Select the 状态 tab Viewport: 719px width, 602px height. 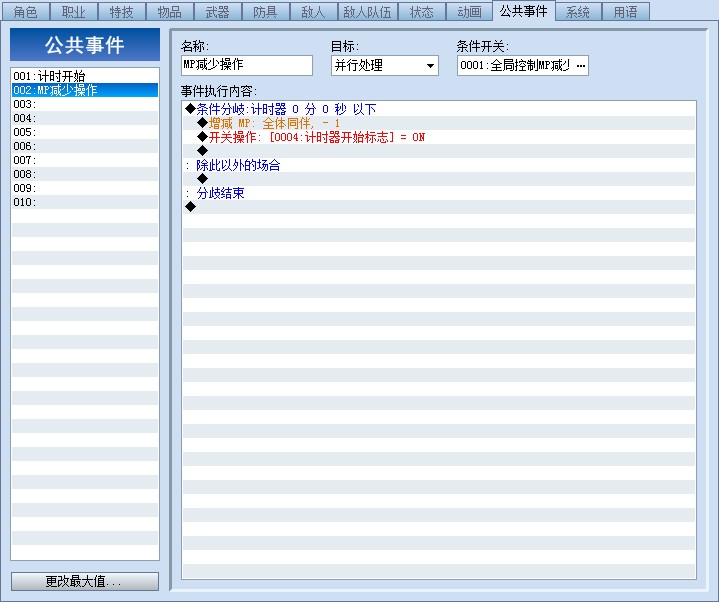point(422,11)
